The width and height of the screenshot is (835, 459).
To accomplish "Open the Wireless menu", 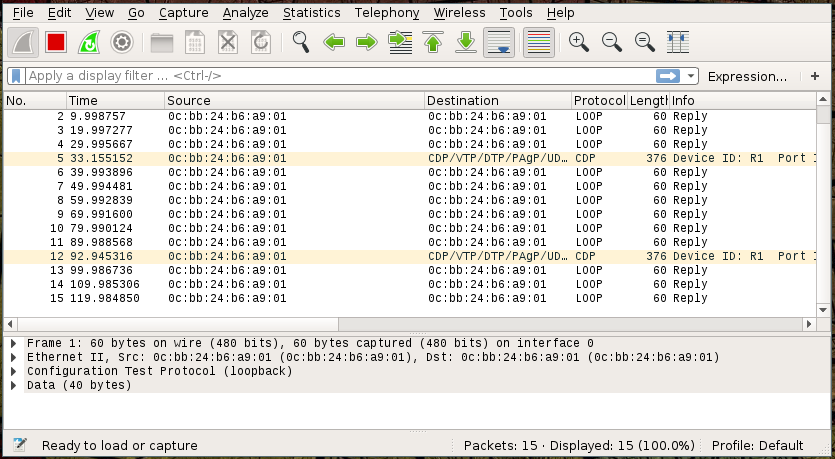I will click(460, 13).
